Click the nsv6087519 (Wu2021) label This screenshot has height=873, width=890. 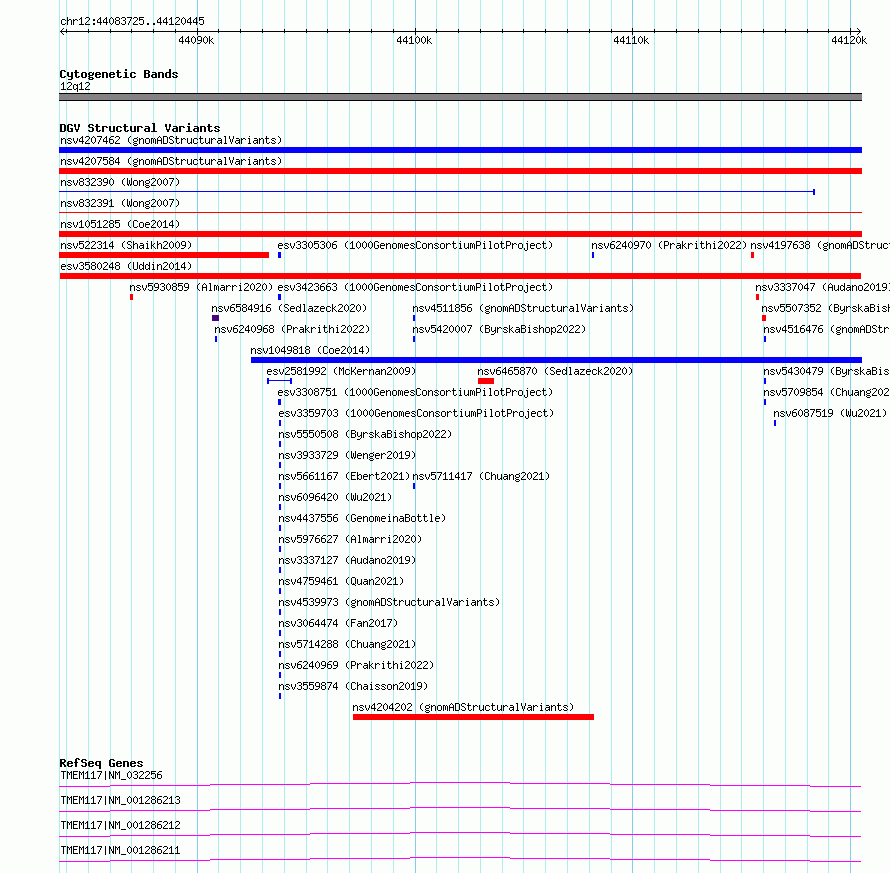click(830, 413)
